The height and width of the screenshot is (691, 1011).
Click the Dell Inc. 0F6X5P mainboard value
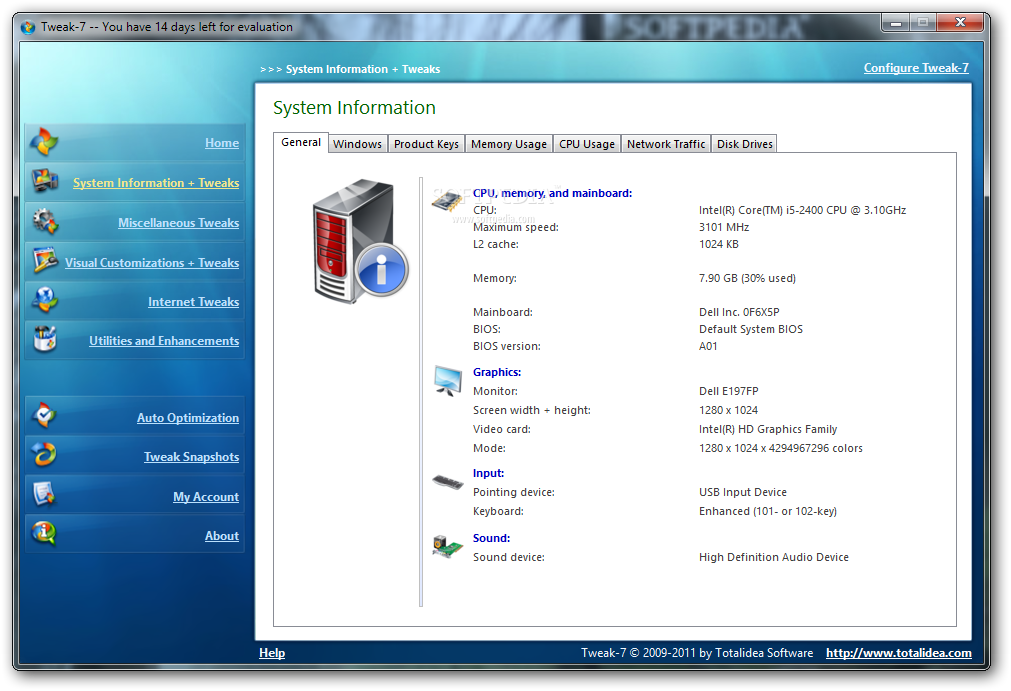739,312
